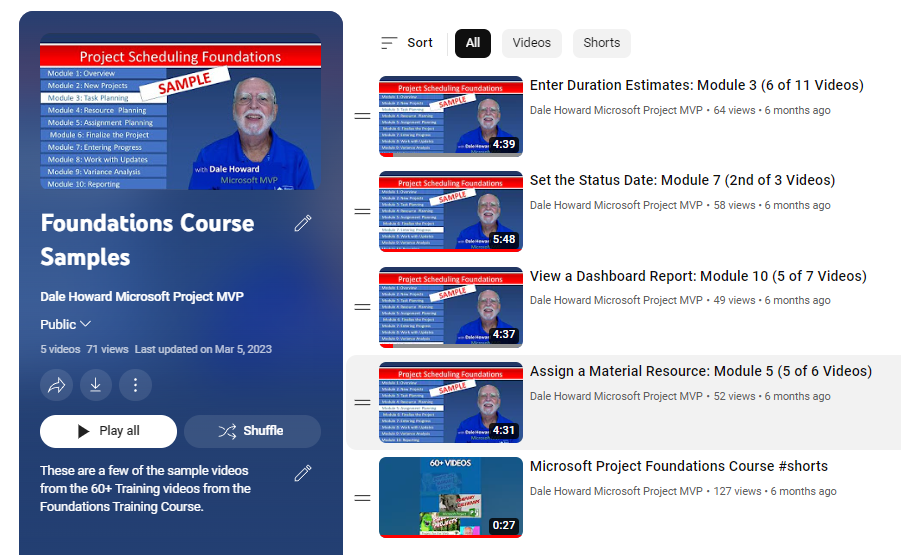Viewport: 901px width, 555px height.
Task: Grab the reorder handle for Enter Duration Estimates
Action: click(x=362, y=116)
